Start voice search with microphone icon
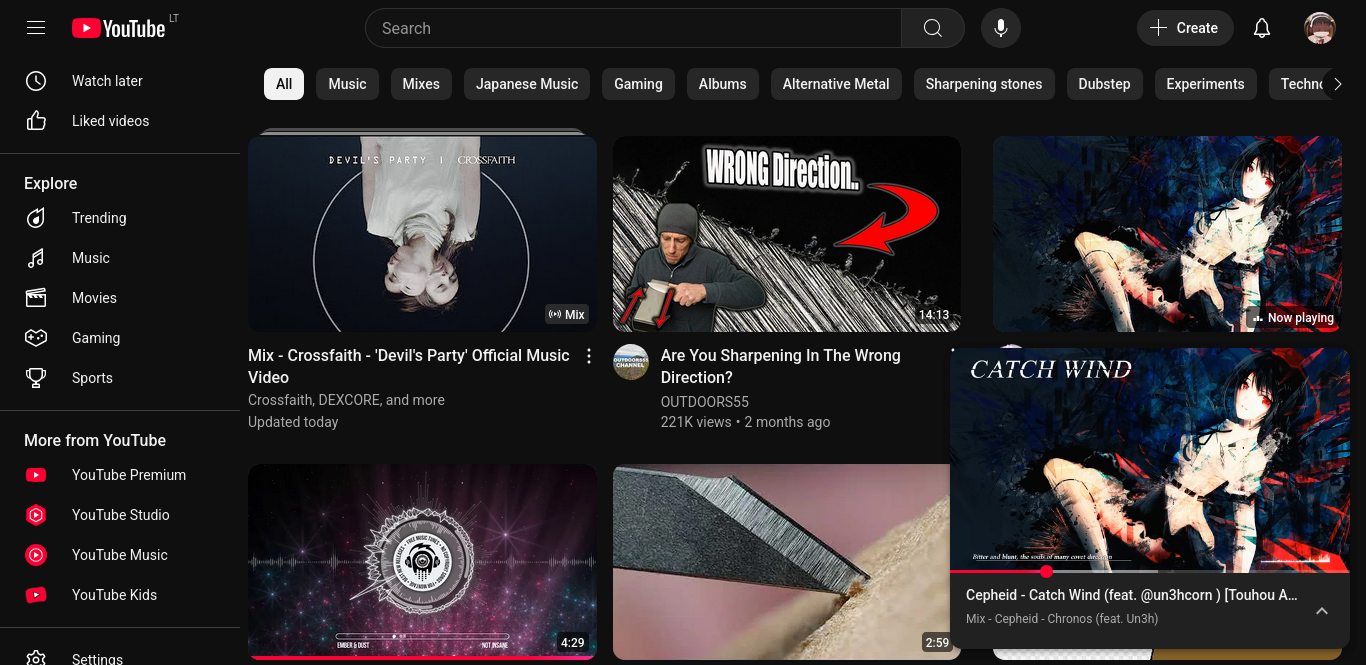Image resolution: width=1366 pixels, height=665 pixels. 1000,28
